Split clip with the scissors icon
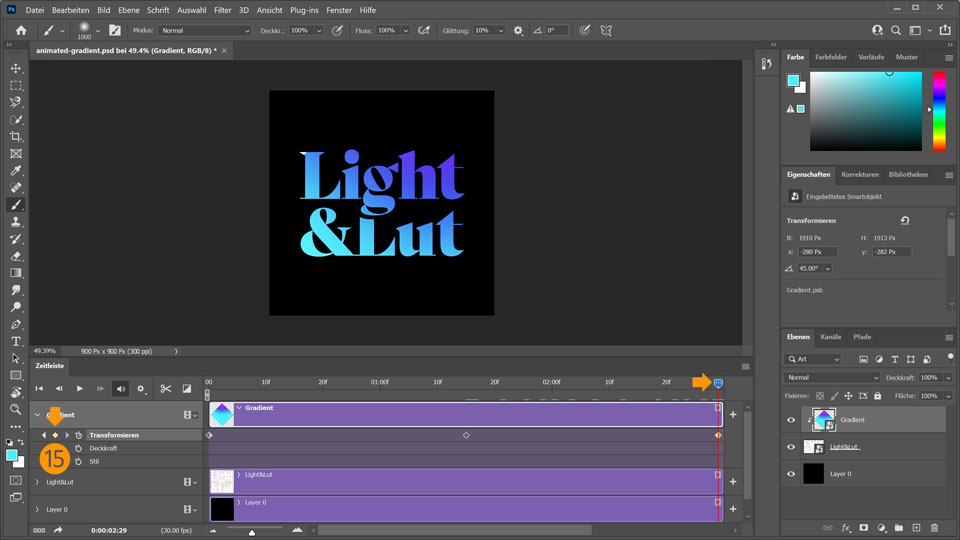960x540 pixels. [x=166, y=388]
